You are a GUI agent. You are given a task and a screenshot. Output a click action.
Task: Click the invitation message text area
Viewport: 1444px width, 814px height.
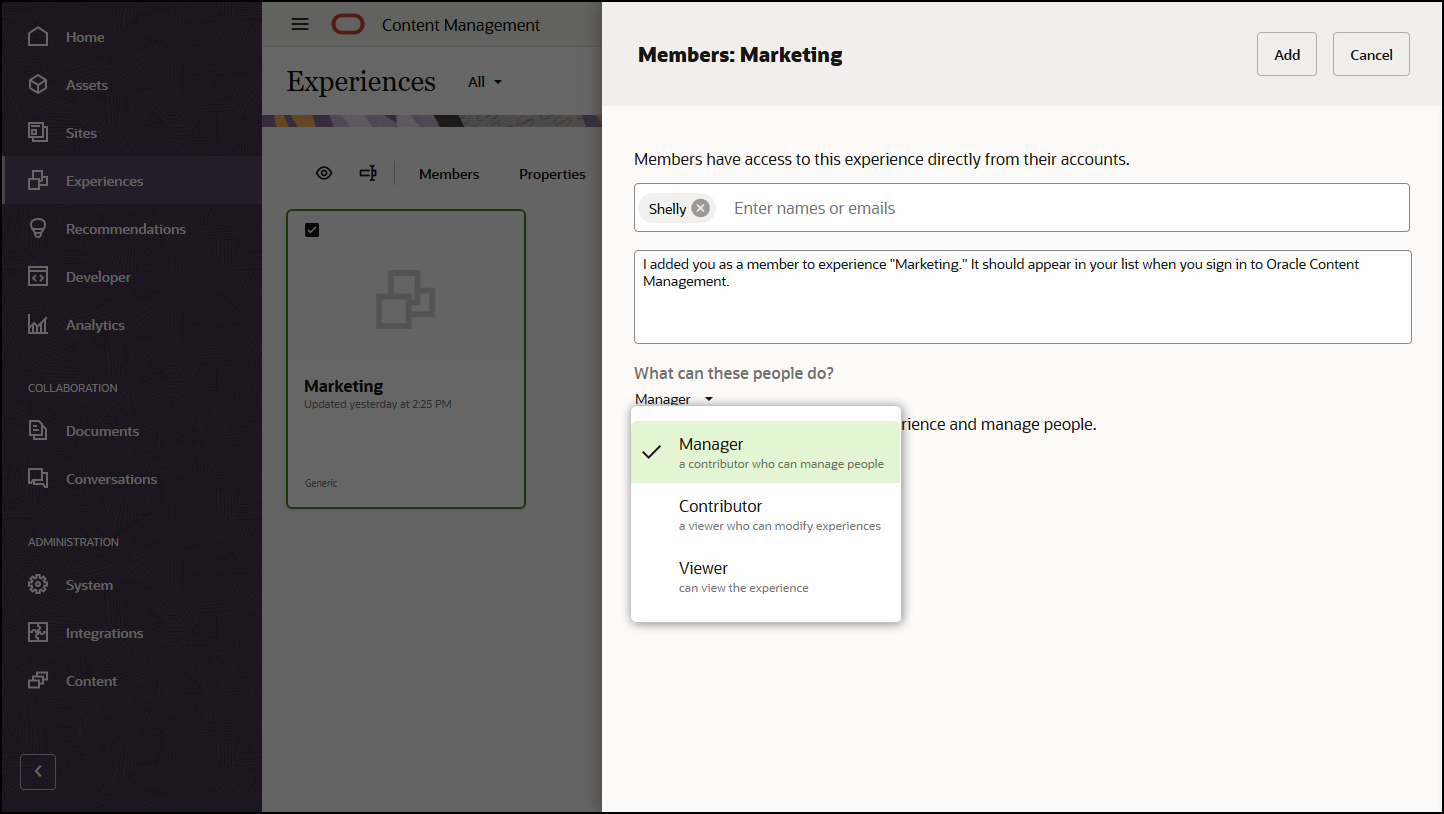(x=1023, y=297)
